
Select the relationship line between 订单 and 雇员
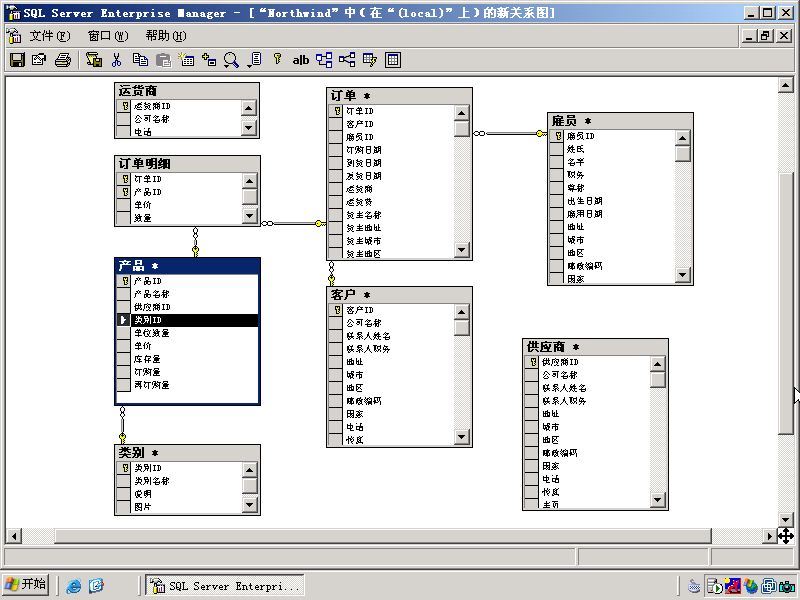point(510,134)
